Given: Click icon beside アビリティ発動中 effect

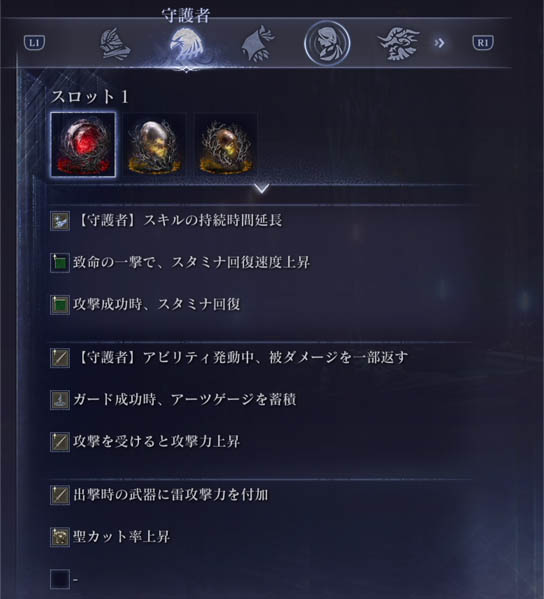Looking at the screenshot, I should [60, 358].
